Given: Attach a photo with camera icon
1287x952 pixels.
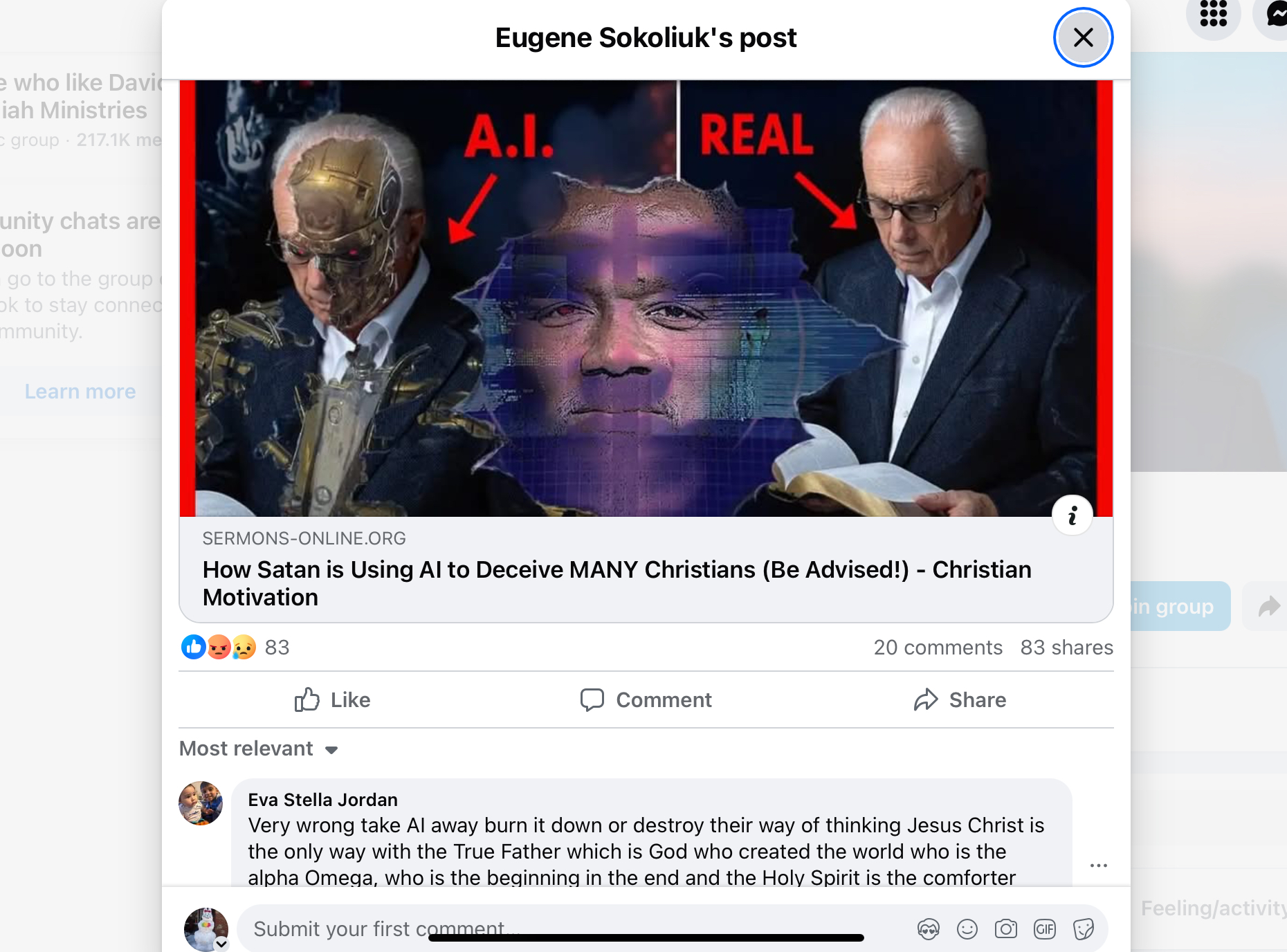Looking at the screenshot, I should click(x=1006, y=928).
